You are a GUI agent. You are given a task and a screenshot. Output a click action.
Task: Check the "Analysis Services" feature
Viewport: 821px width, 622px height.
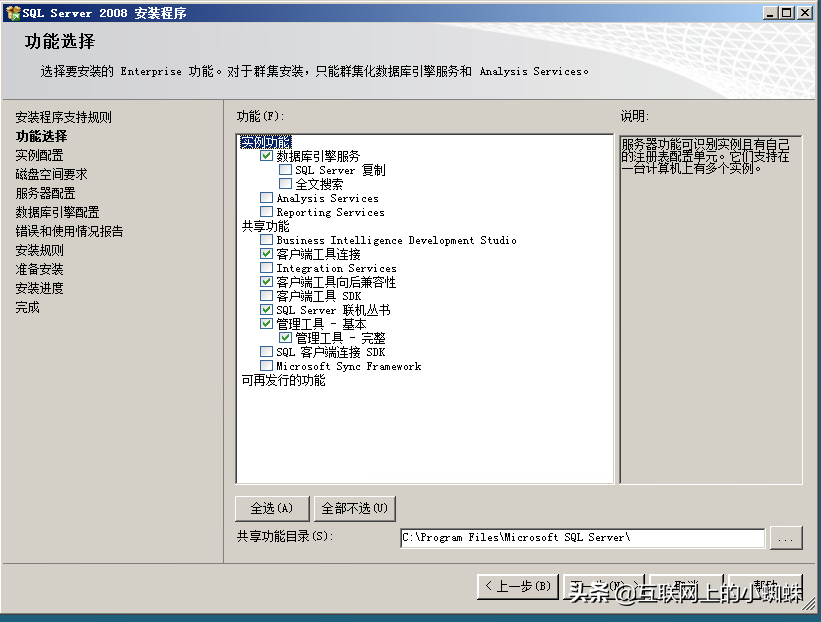(266, 198)
